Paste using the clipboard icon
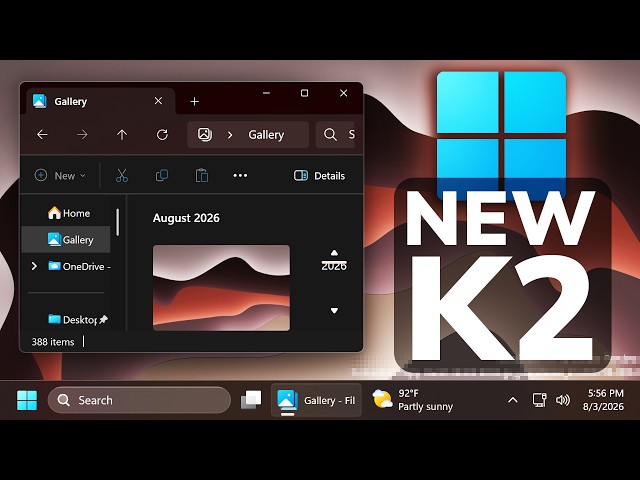The height and width of the screenshot is (480, 640). [x=202, y=176]
